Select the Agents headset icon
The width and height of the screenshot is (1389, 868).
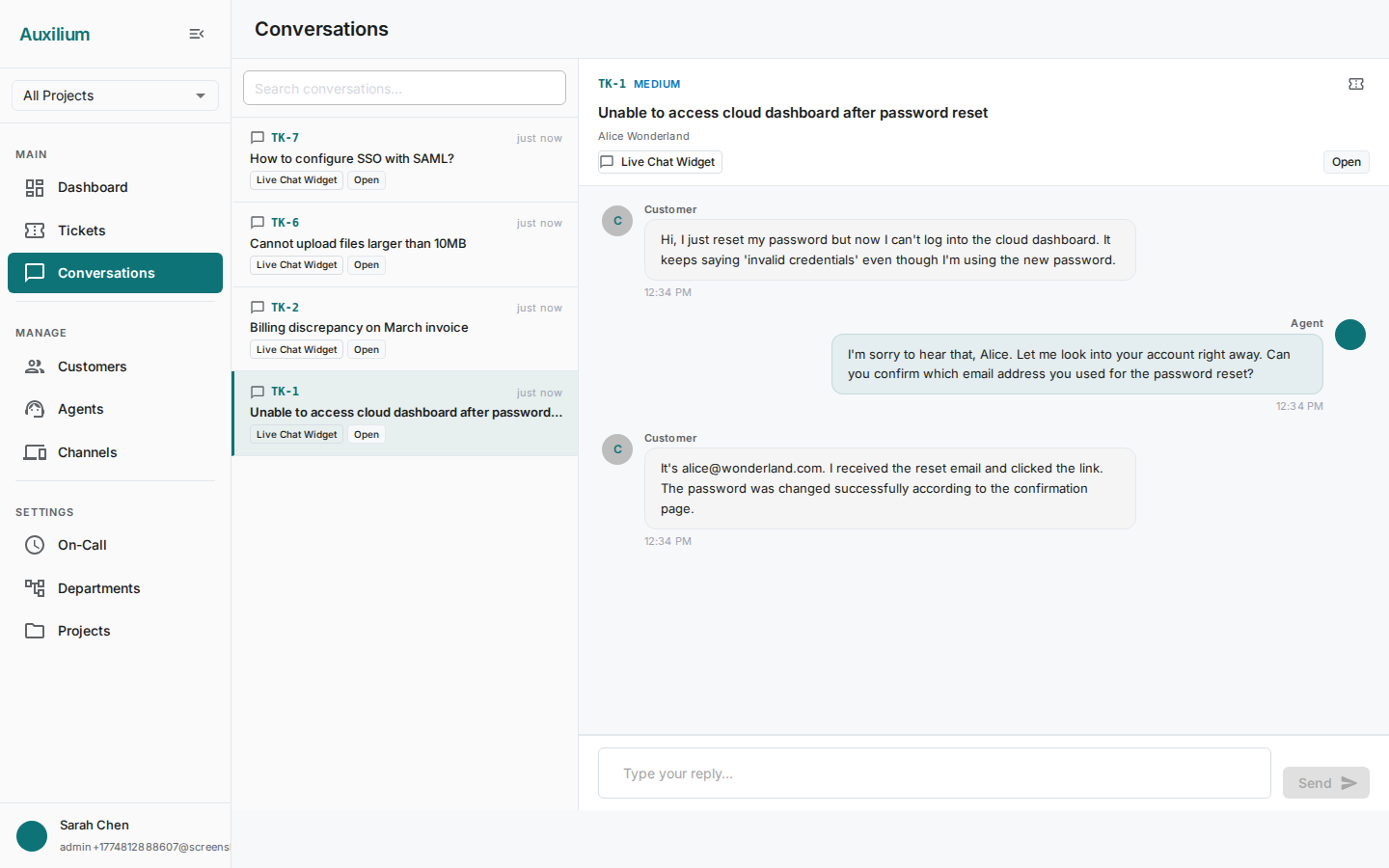tap(35, 409)
